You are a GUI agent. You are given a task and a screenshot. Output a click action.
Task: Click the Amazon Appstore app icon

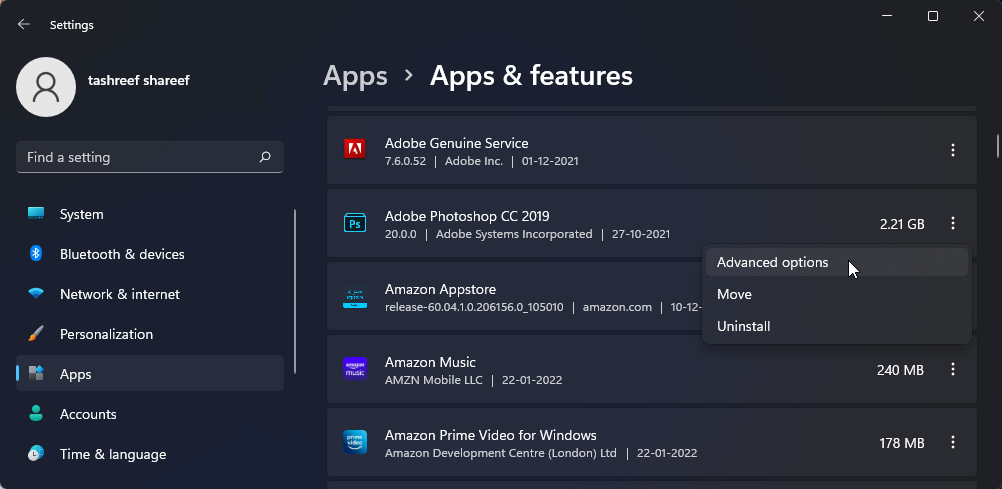pyautogui.click(x=355, y=297)
